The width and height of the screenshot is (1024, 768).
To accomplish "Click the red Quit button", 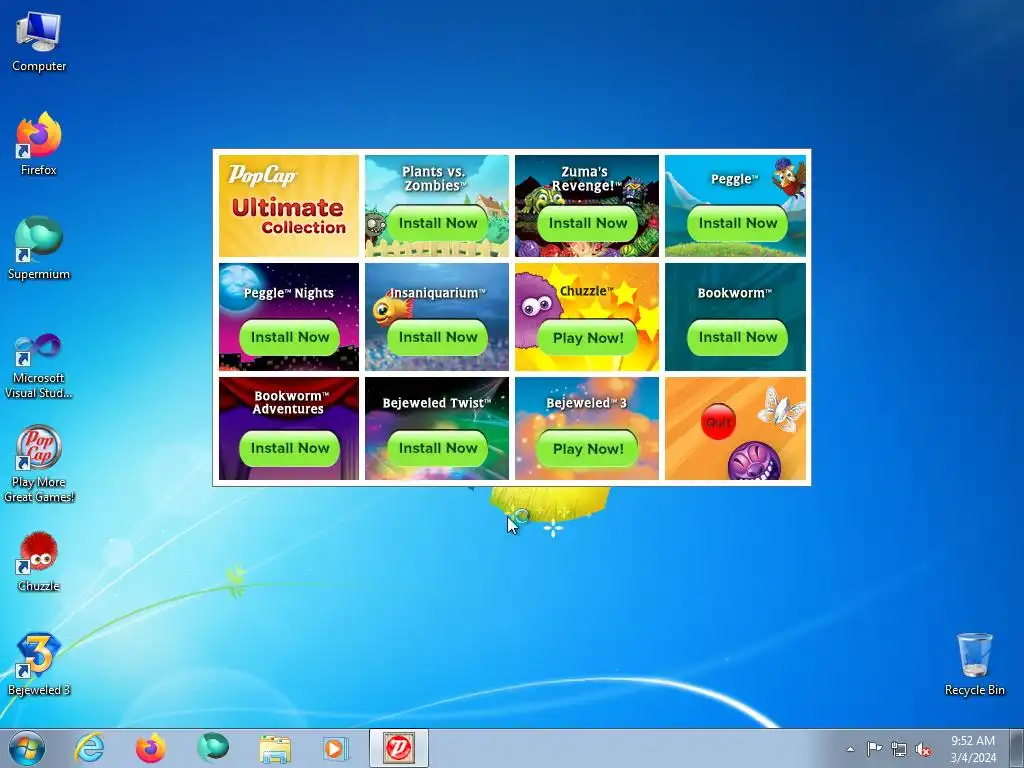I will click(x=718, y=422).
